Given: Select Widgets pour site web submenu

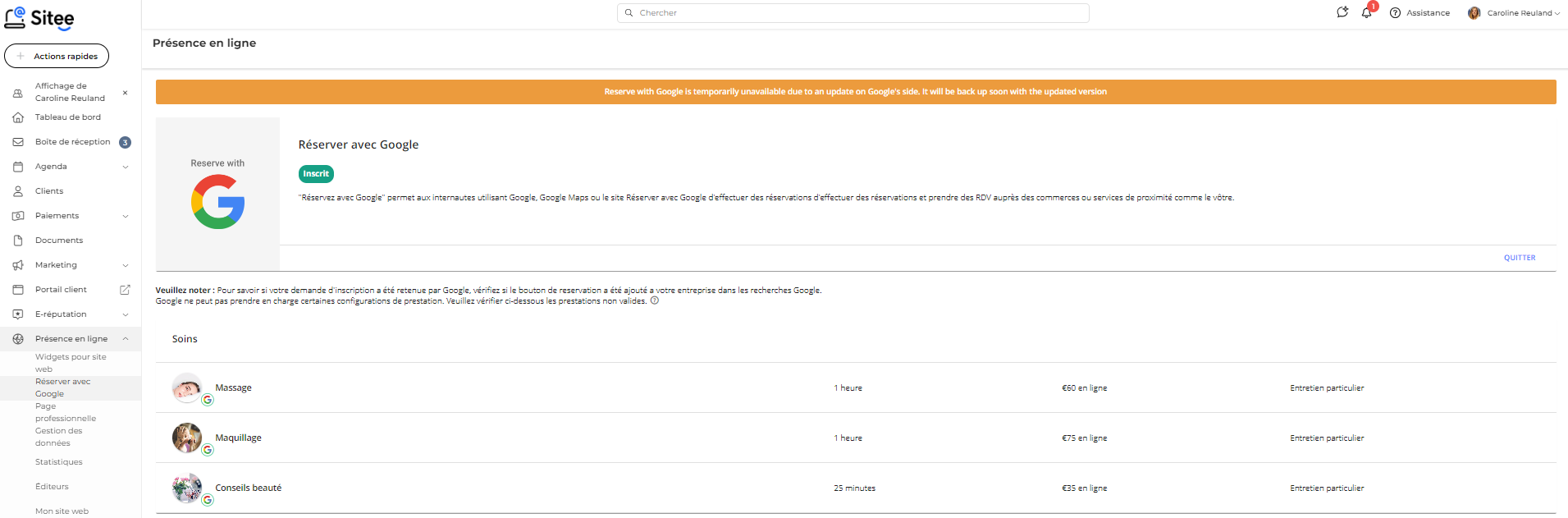Looking at the screenshot, I should pyautogui.click(x=71, y=363).
